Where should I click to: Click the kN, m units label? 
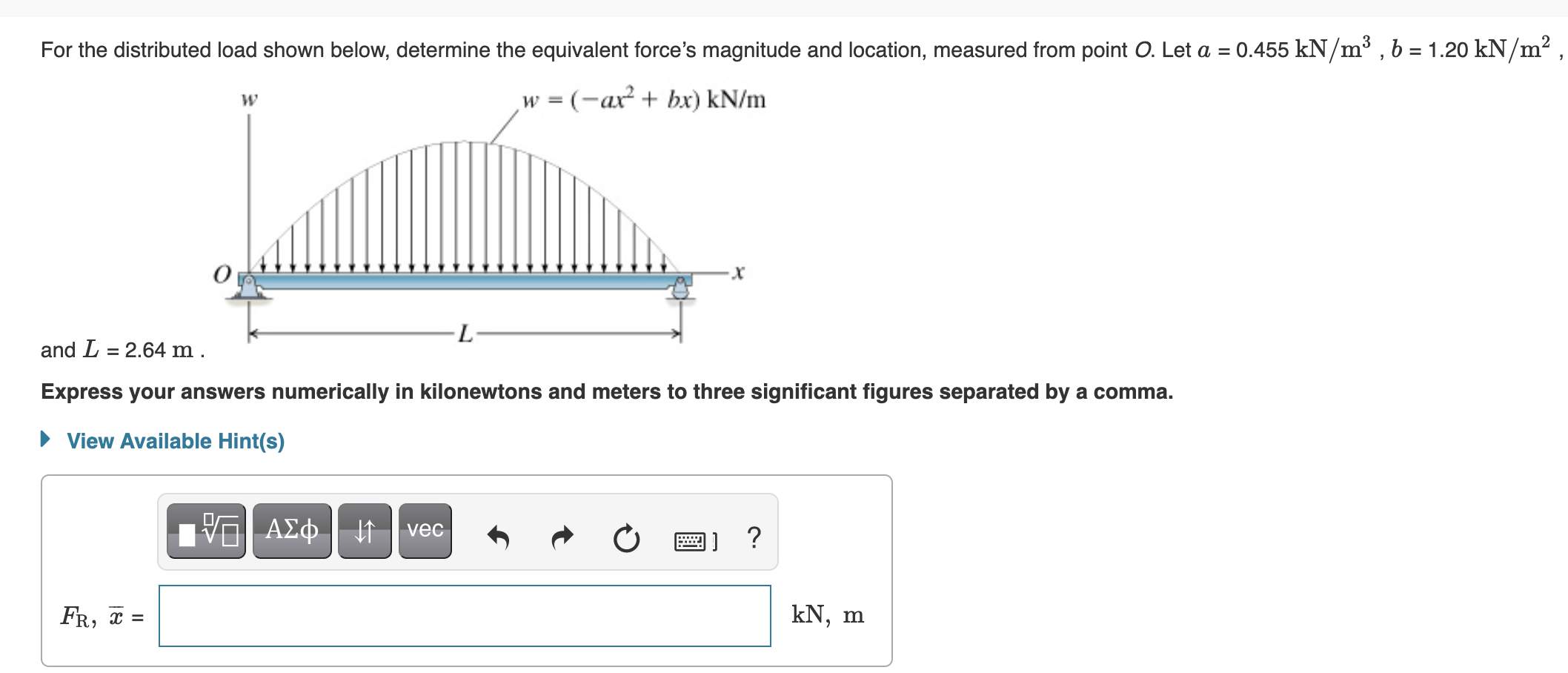point(826,615)
